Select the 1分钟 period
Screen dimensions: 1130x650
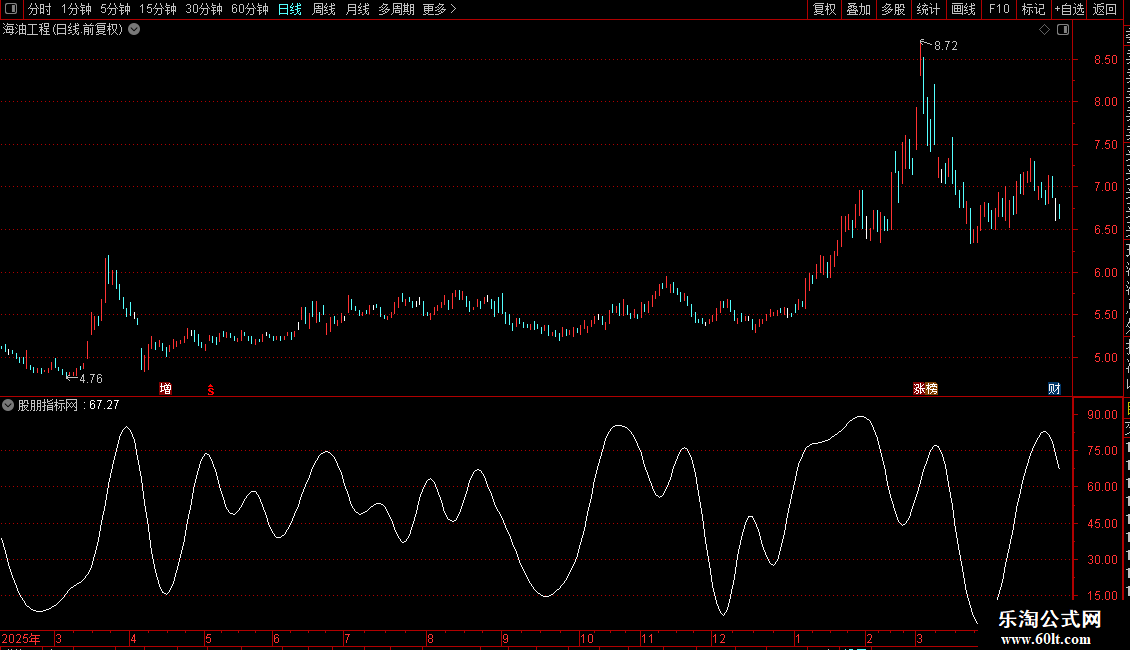coord(76,9)
